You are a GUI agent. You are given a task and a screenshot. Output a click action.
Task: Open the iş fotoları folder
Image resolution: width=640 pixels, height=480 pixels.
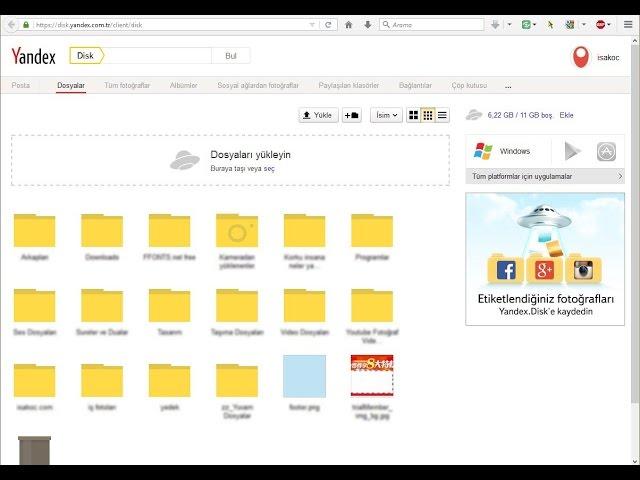102,380
